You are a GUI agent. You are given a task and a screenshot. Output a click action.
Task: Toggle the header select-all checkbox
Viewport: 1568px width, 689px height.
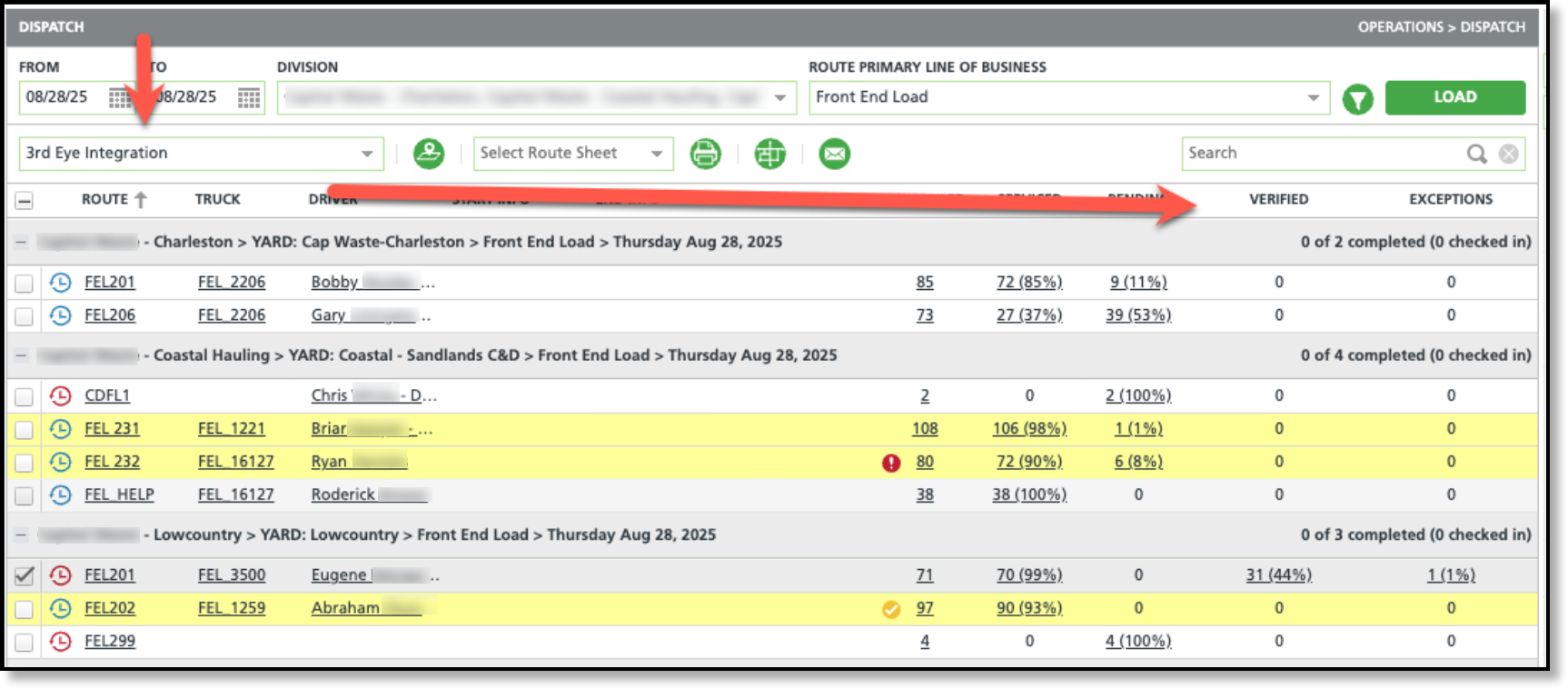25,201
